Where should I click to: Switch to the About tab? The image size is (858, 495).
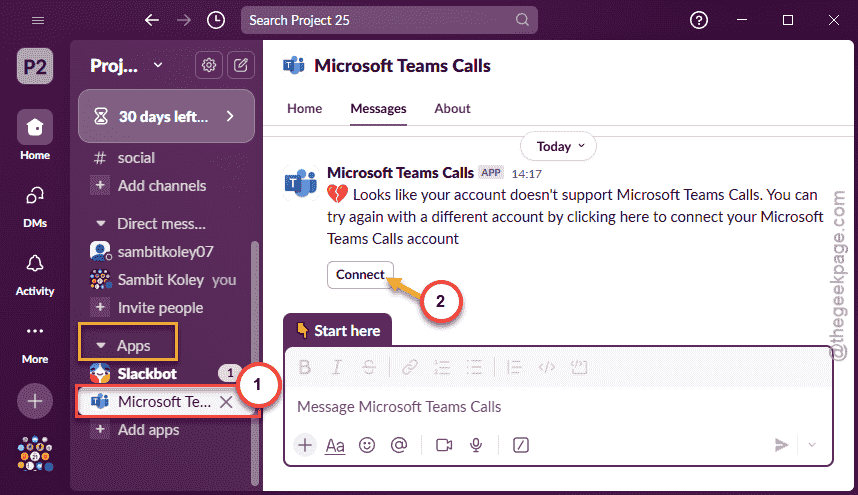click(x=453, y=108)
